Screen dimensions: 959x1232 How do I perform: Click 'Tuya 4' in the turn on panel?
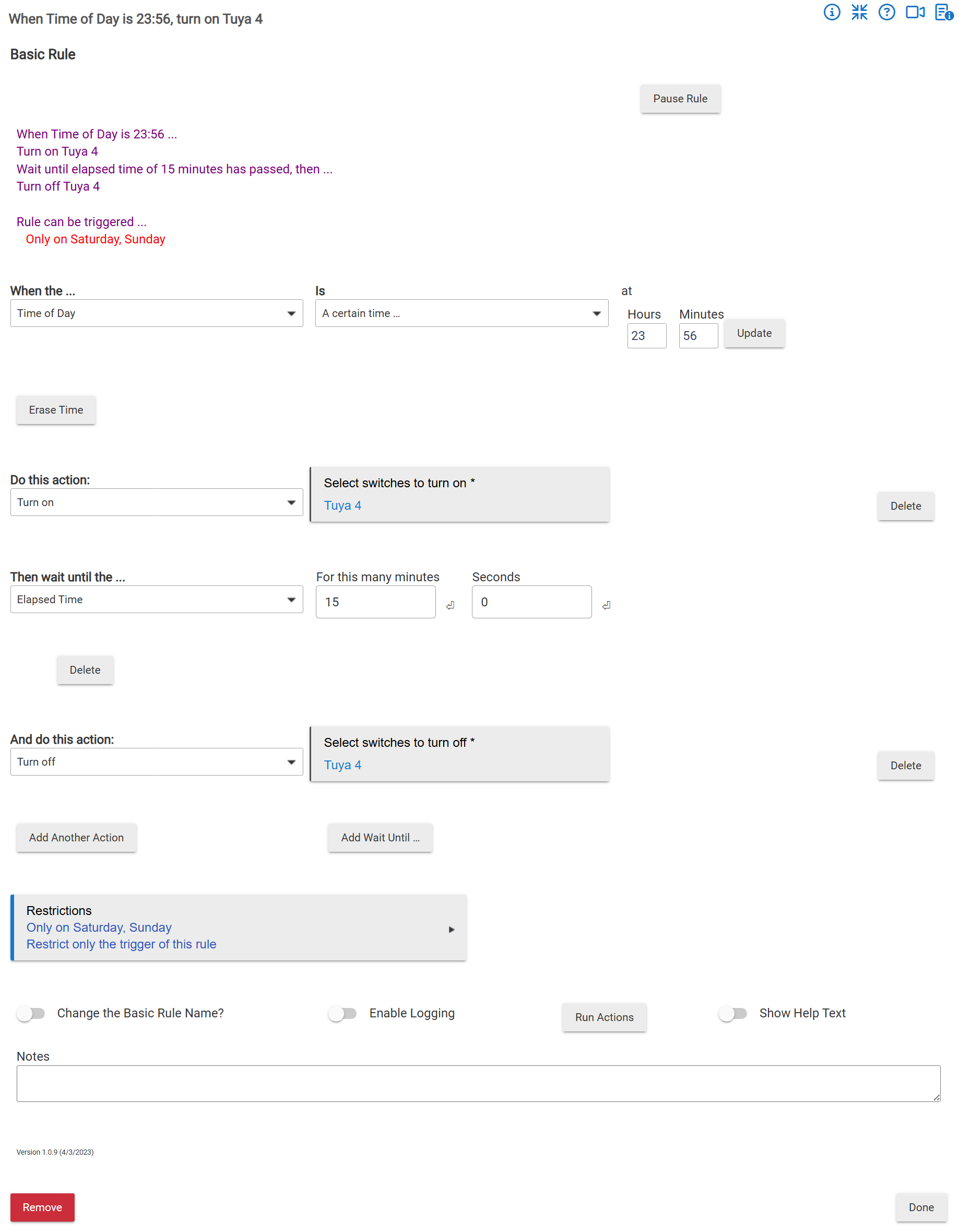343,506
